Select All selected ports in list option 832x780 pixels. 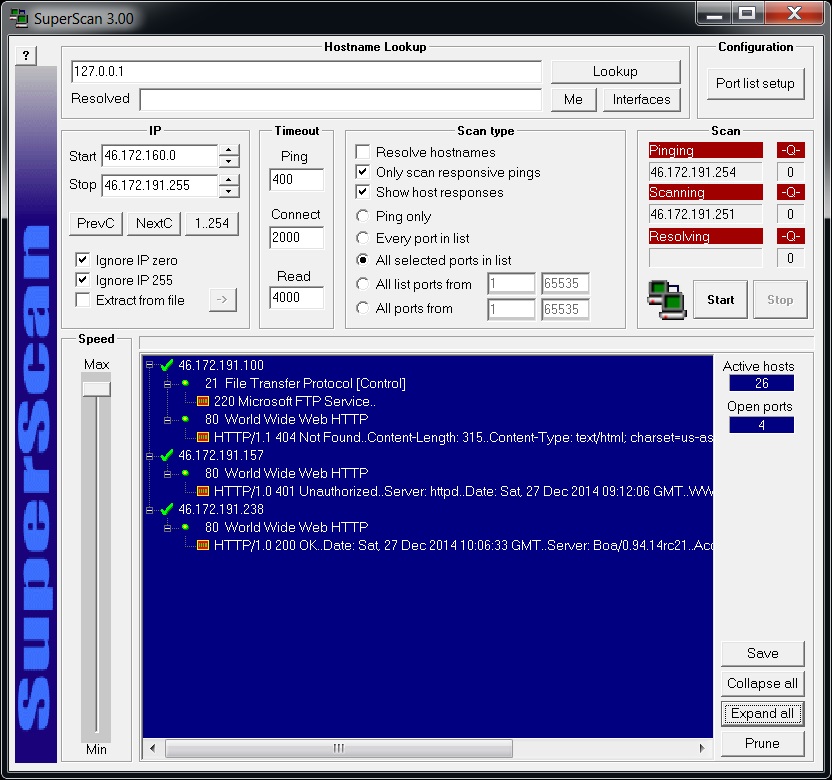[x=362, y=260]
